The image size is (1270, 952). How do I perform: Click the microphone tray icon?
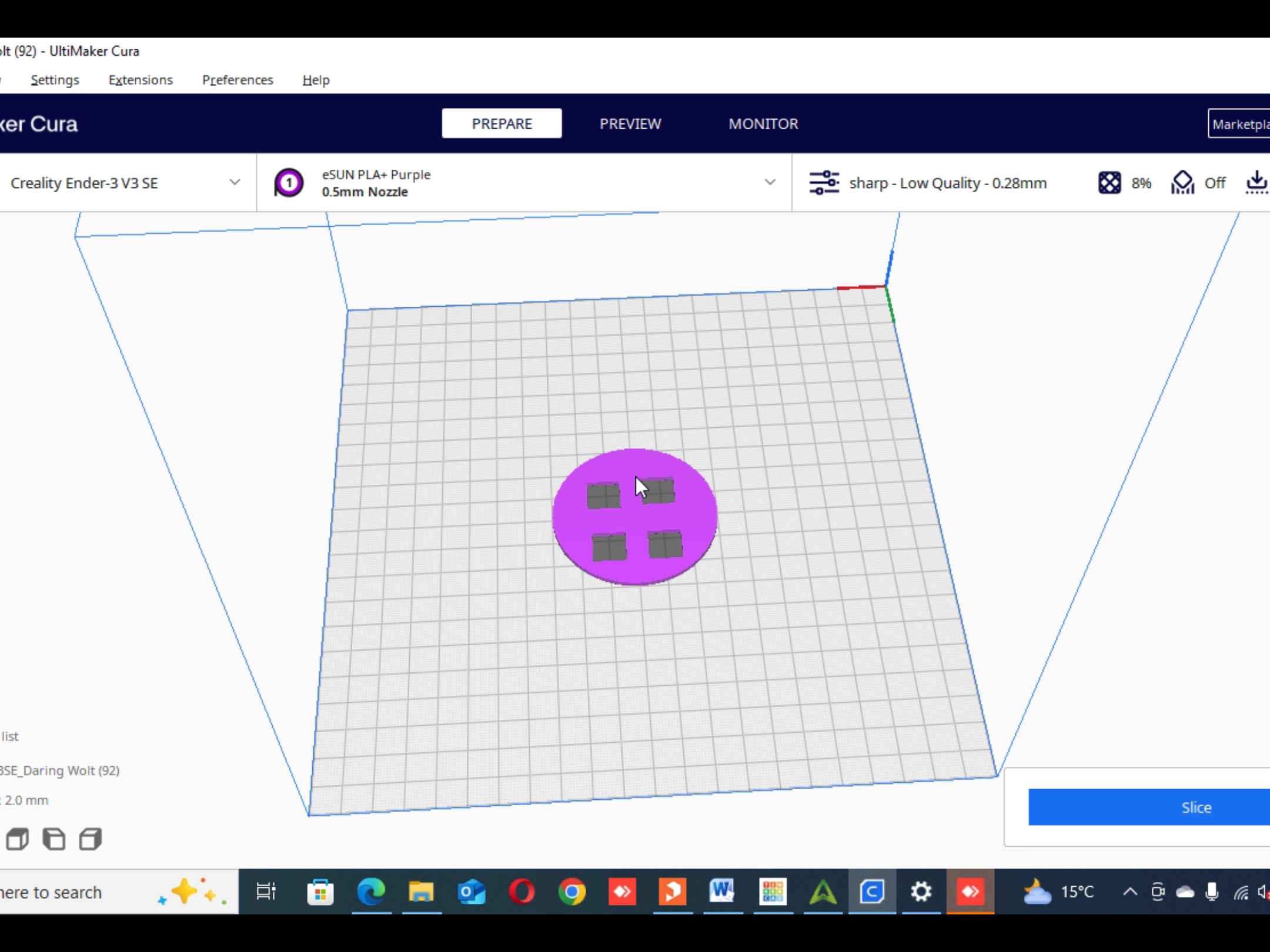1212,892
